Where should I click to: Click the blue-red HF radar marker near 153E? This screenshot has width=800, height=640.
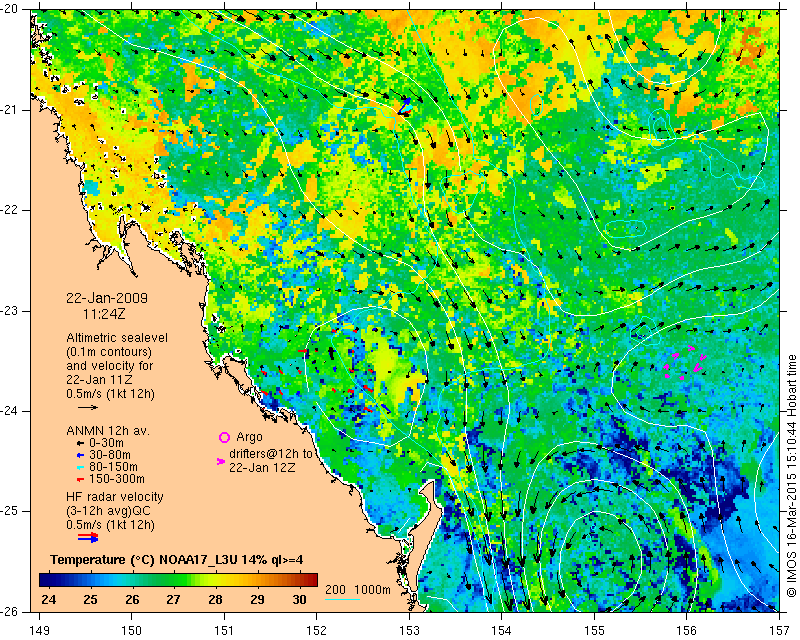[x=405, y=108]
